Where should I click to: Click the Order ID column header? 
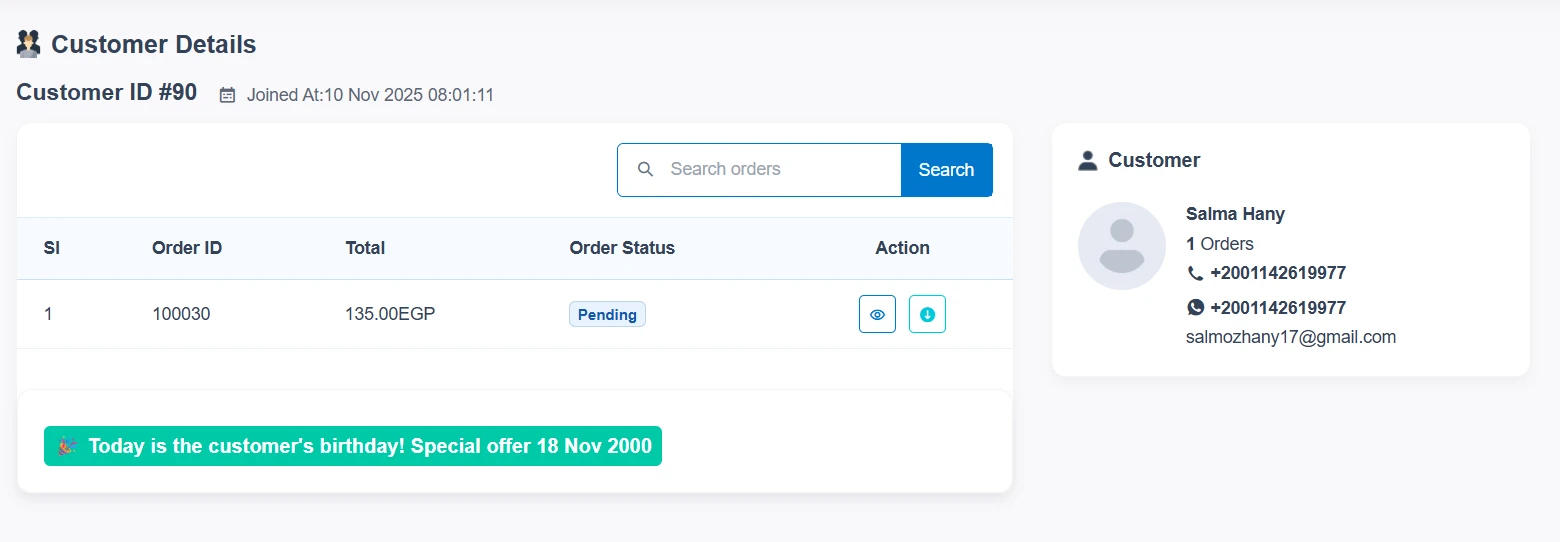pyautogui.click(x=187, y=248)
